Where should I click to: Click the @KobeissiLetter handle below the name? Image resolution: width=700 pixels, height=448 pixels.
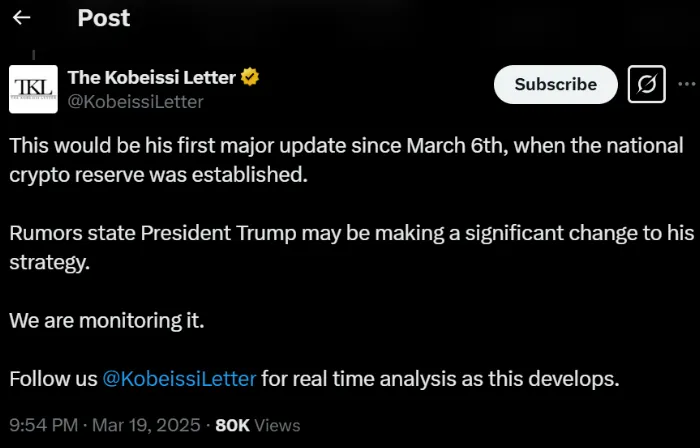click(x=135, y=101)
